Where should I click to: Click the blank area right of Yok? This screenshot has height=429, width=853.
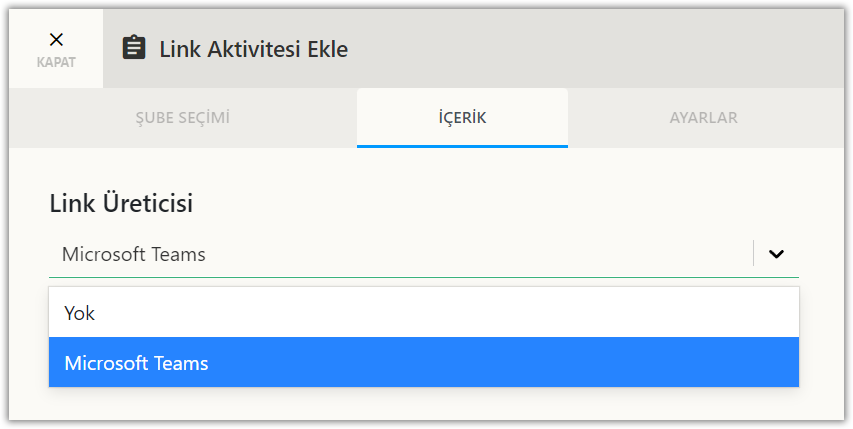(450, 313)
